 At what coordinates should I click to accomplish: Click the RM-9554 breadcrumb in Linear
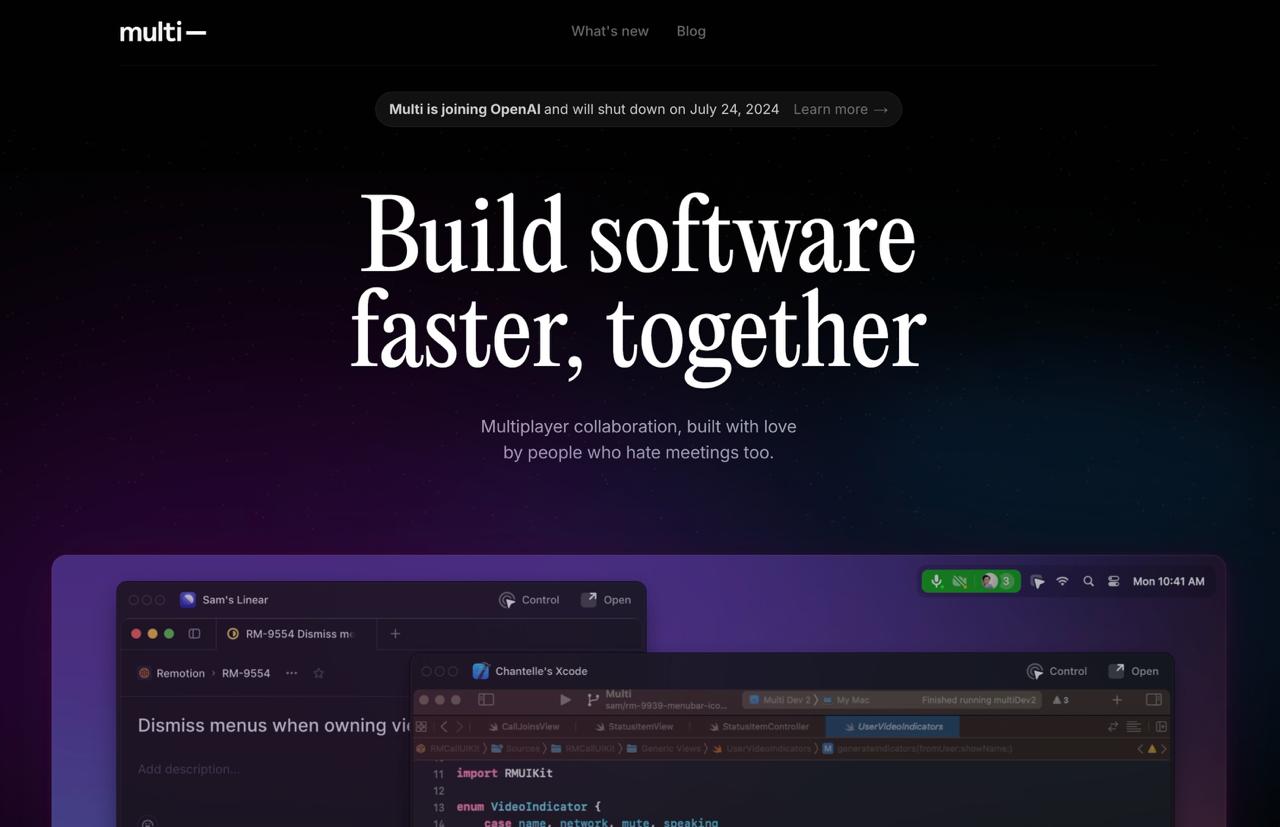pyautogui.click(x=246, y=673)
